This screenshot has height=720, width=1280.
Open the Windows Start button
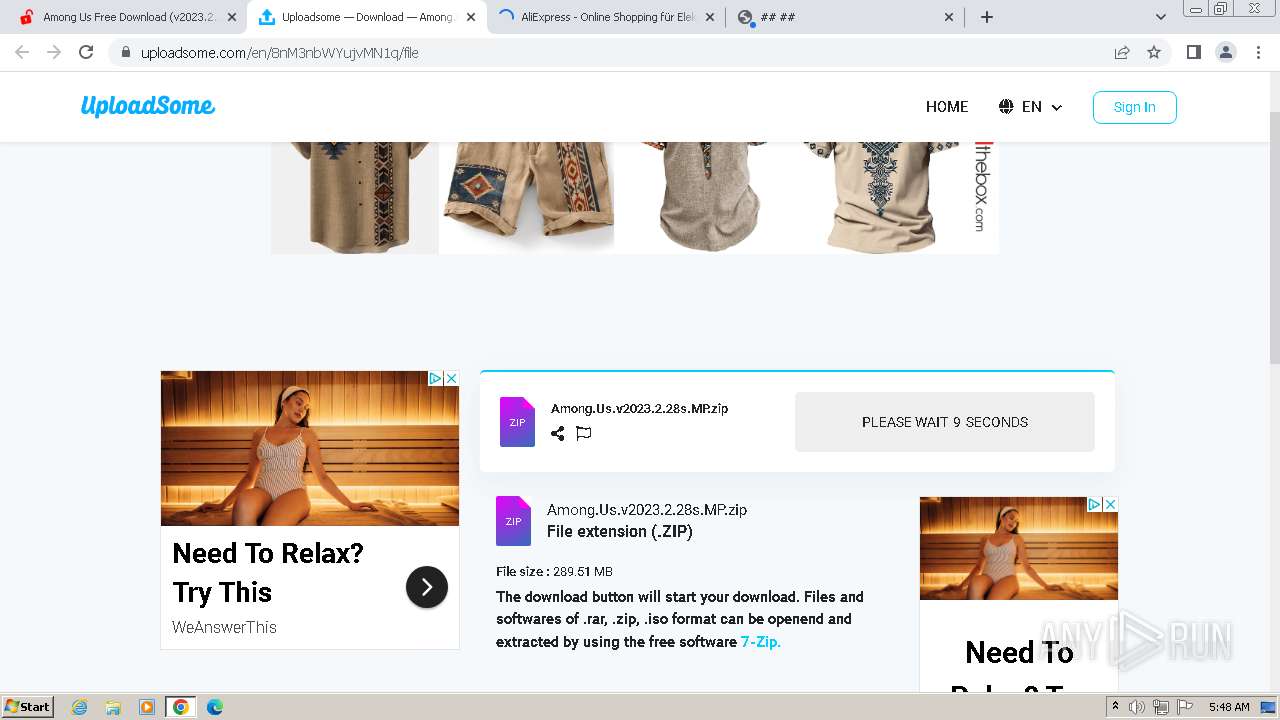[x=28, y=706]
